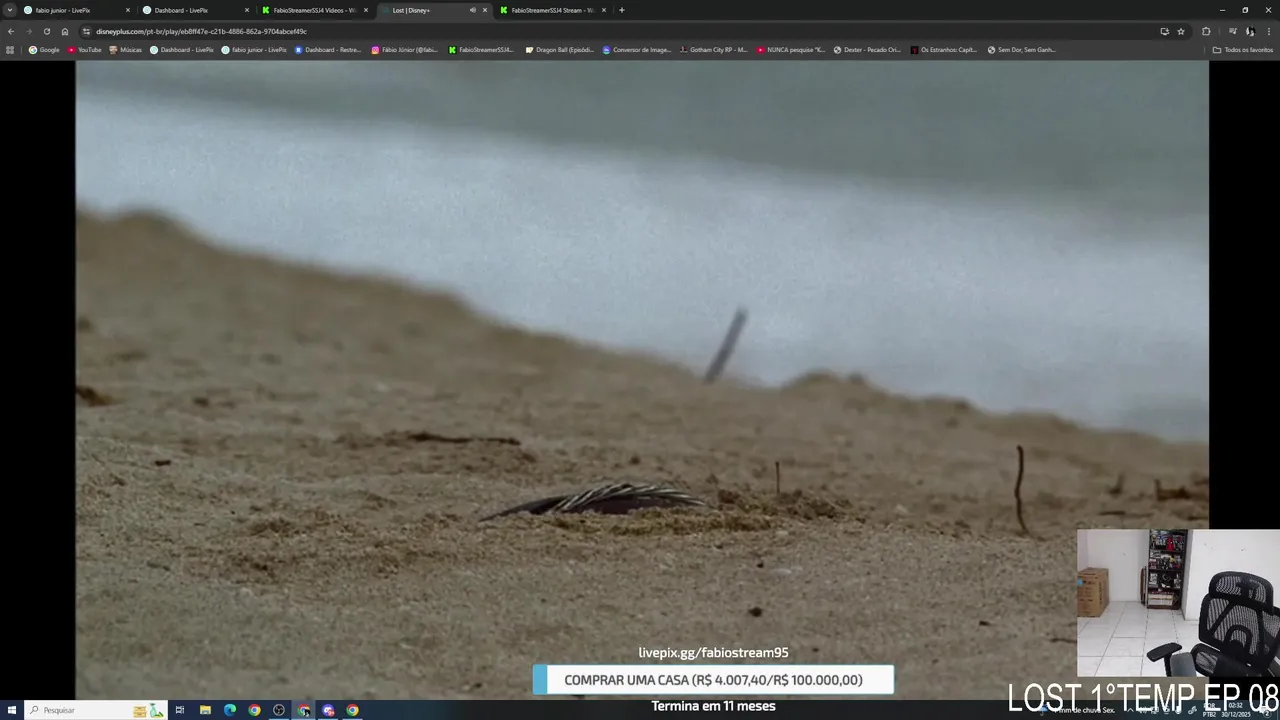1280x720 pixels.
Task: Open the NUNCA pesquise bookmark
Action: coord(791,50)
